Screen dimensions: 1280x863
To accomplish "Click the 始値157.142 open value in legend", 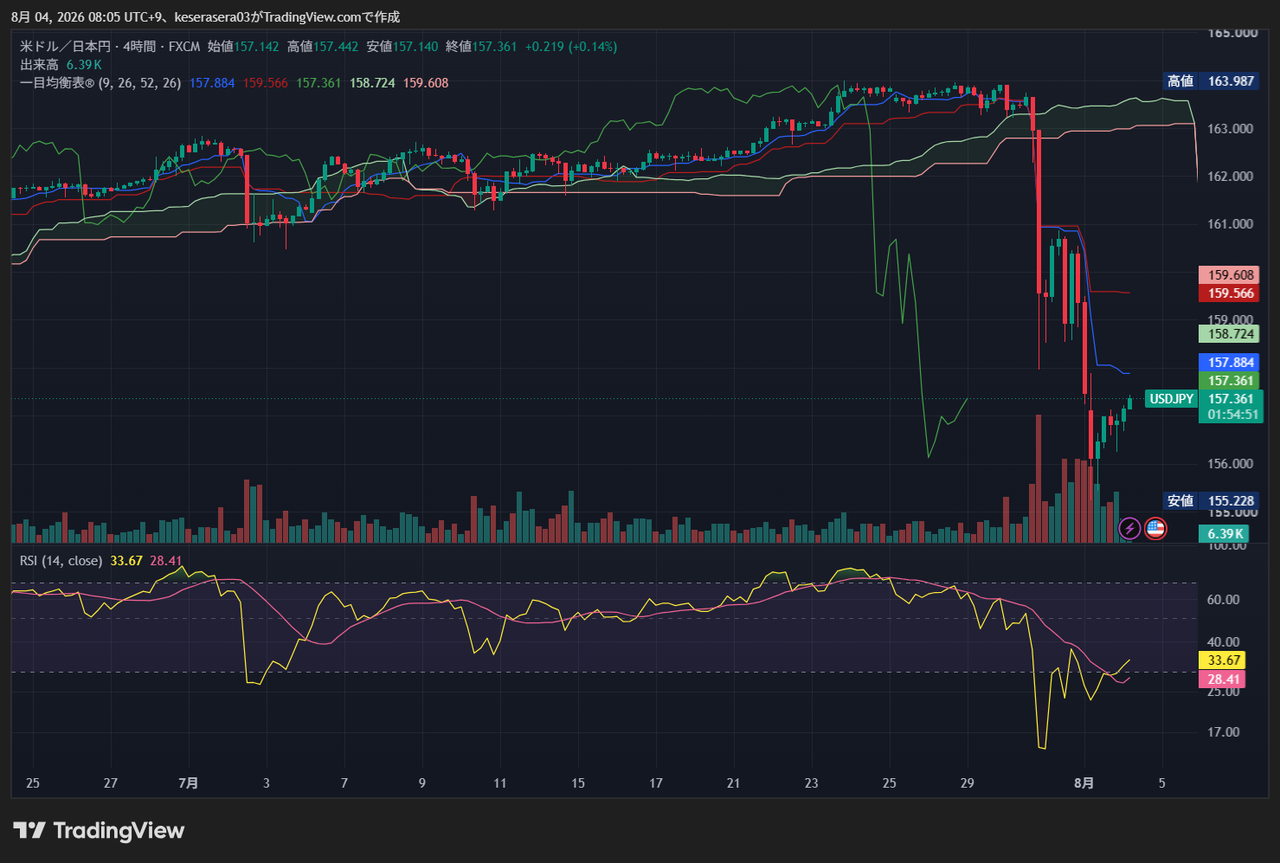I will pyautogui.click(x=243, y=46).
